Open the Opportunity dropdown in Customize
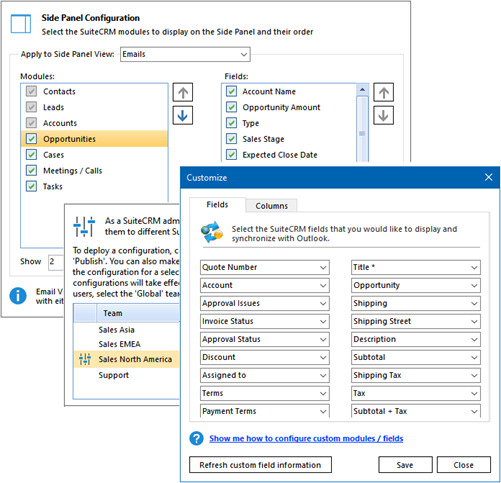This screenshot has height=483, width=501. (x=416, y=285)
